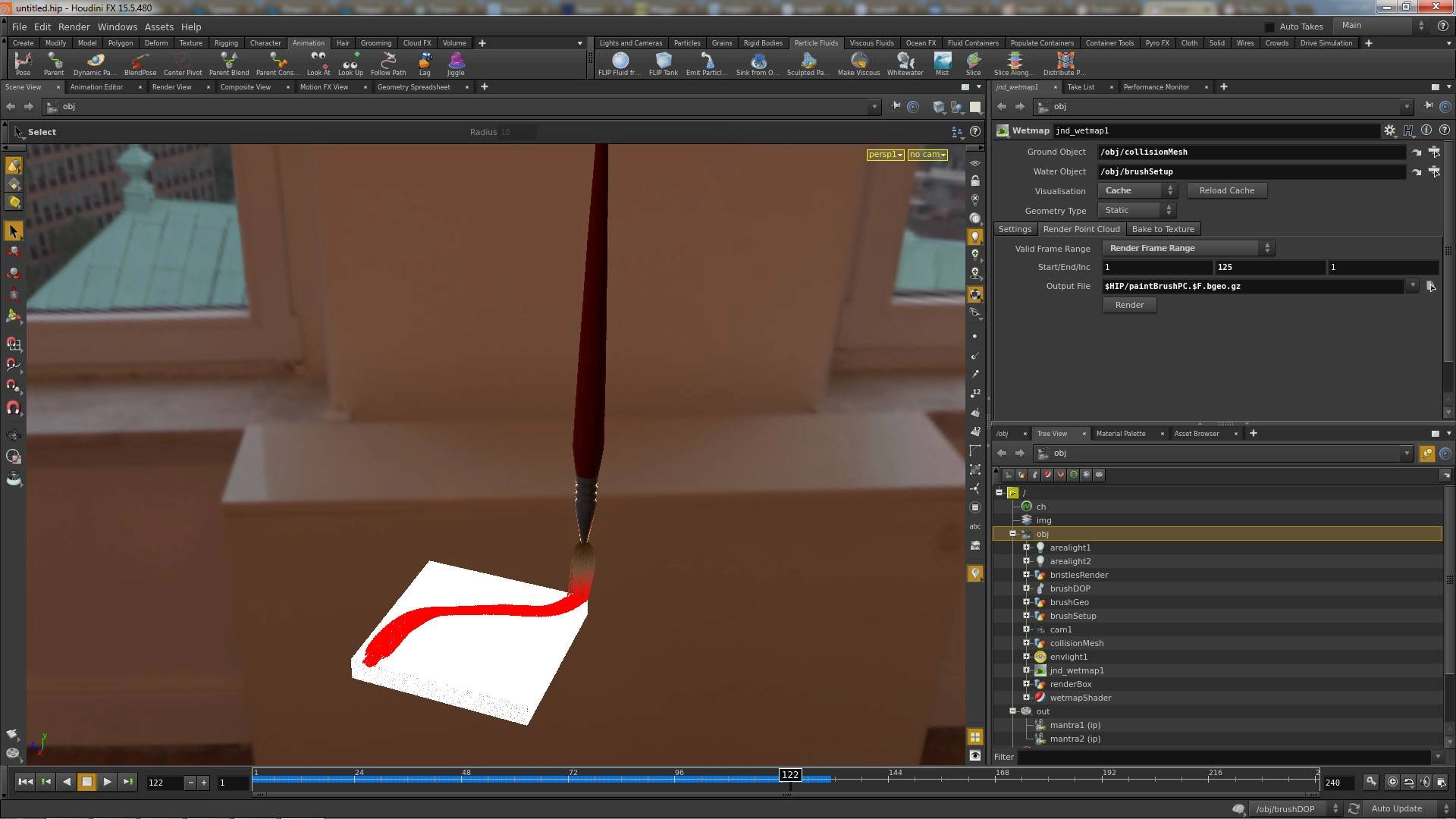
Task: Jump to first frame button
Action: point(25,782)
